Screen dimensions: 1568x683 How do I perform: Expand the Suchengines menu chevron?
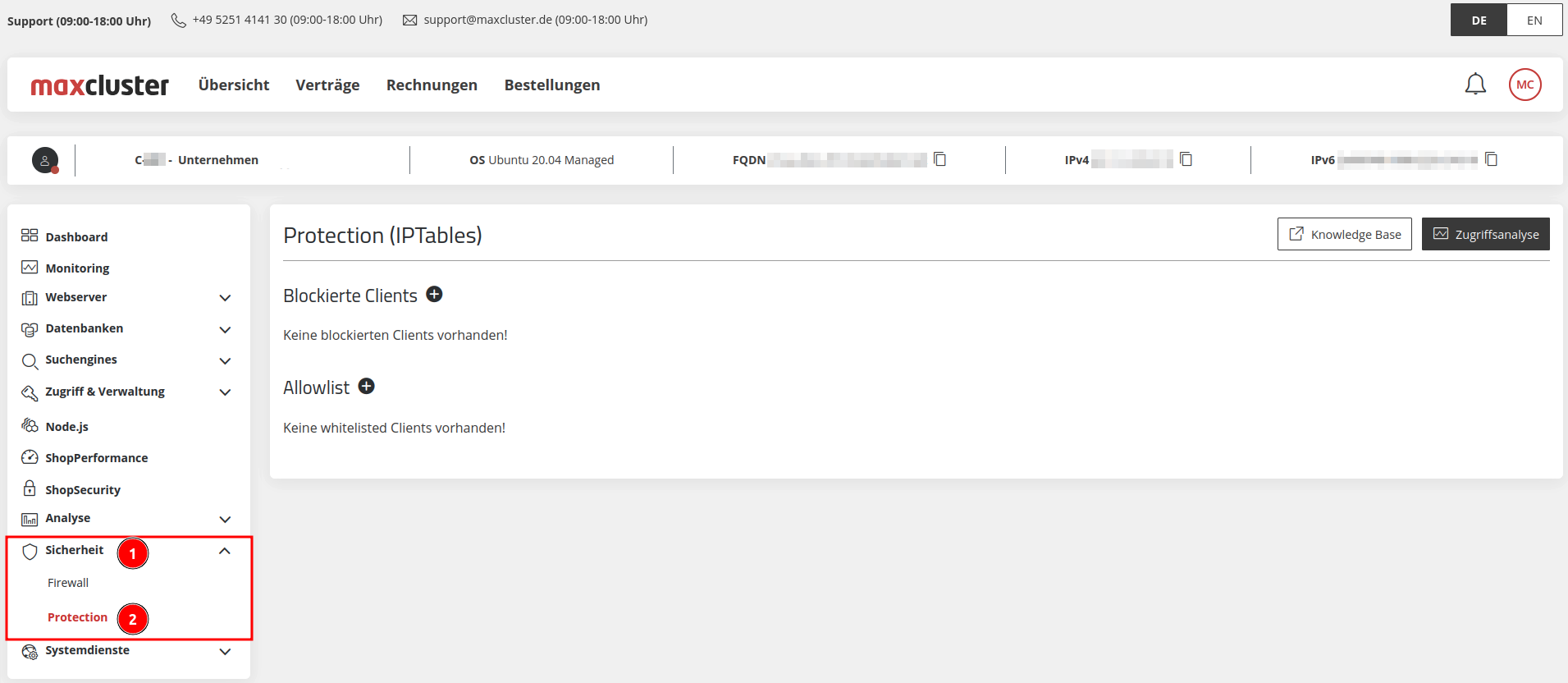pyautogui.click(x=225, y=361)
